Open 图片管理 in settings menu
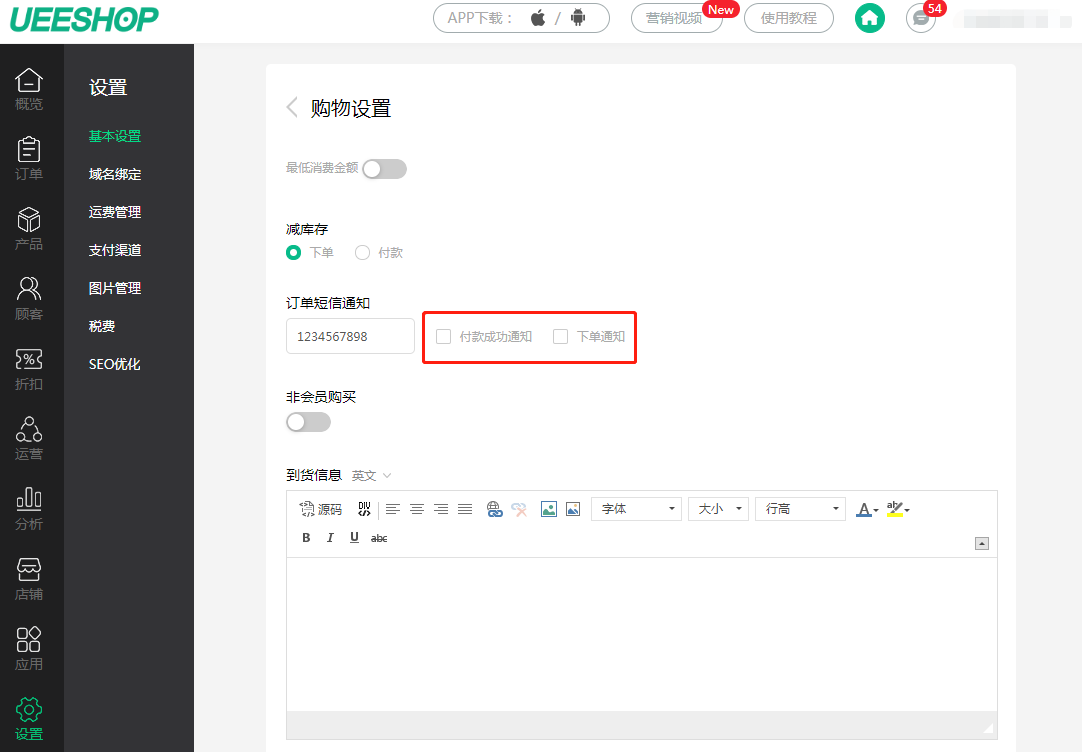Viewport: 1082px width, 752px height. coord(115,288)
